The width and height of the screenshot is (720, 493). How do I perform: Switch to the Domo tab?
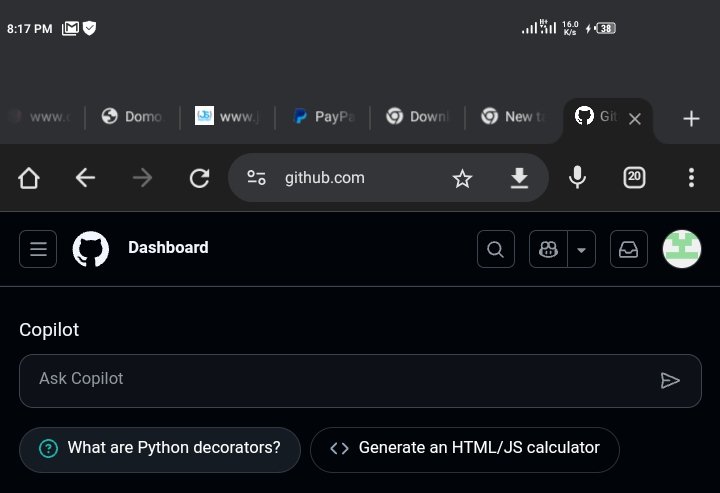click(x=132, y=117)
